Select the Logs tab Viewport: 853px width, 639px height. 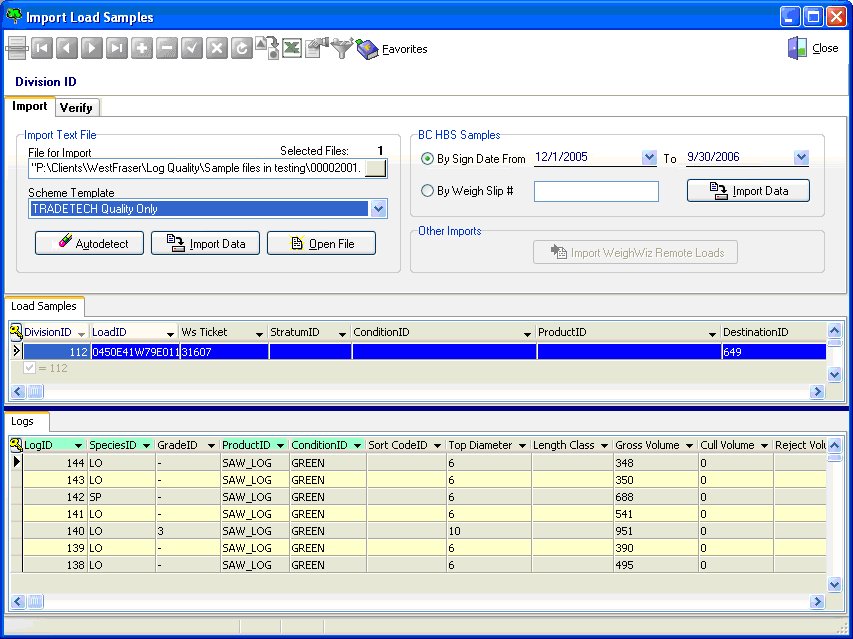click(23, 422)
